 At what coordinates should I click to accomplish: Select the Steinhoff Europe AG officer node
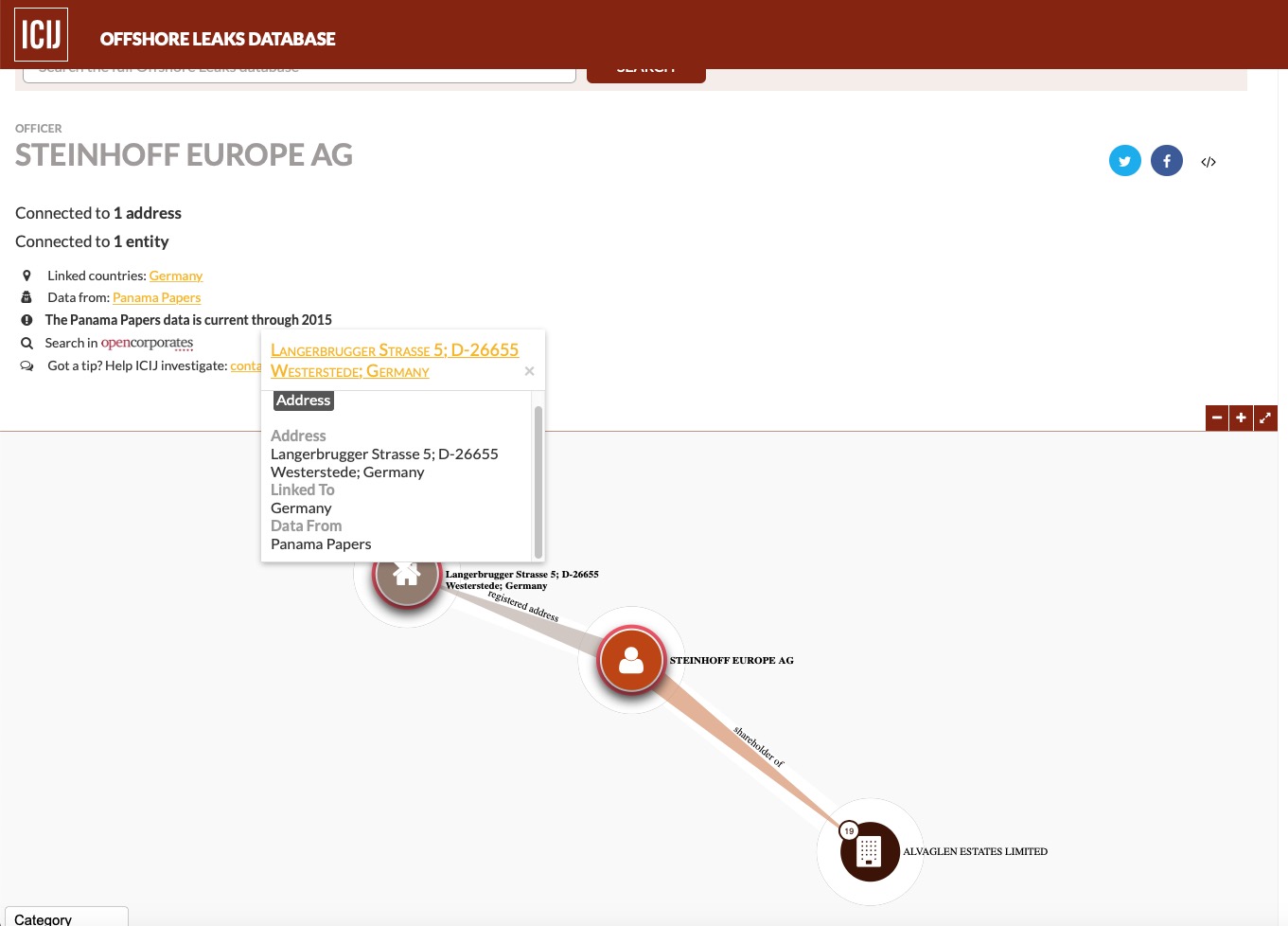[631, 661]
